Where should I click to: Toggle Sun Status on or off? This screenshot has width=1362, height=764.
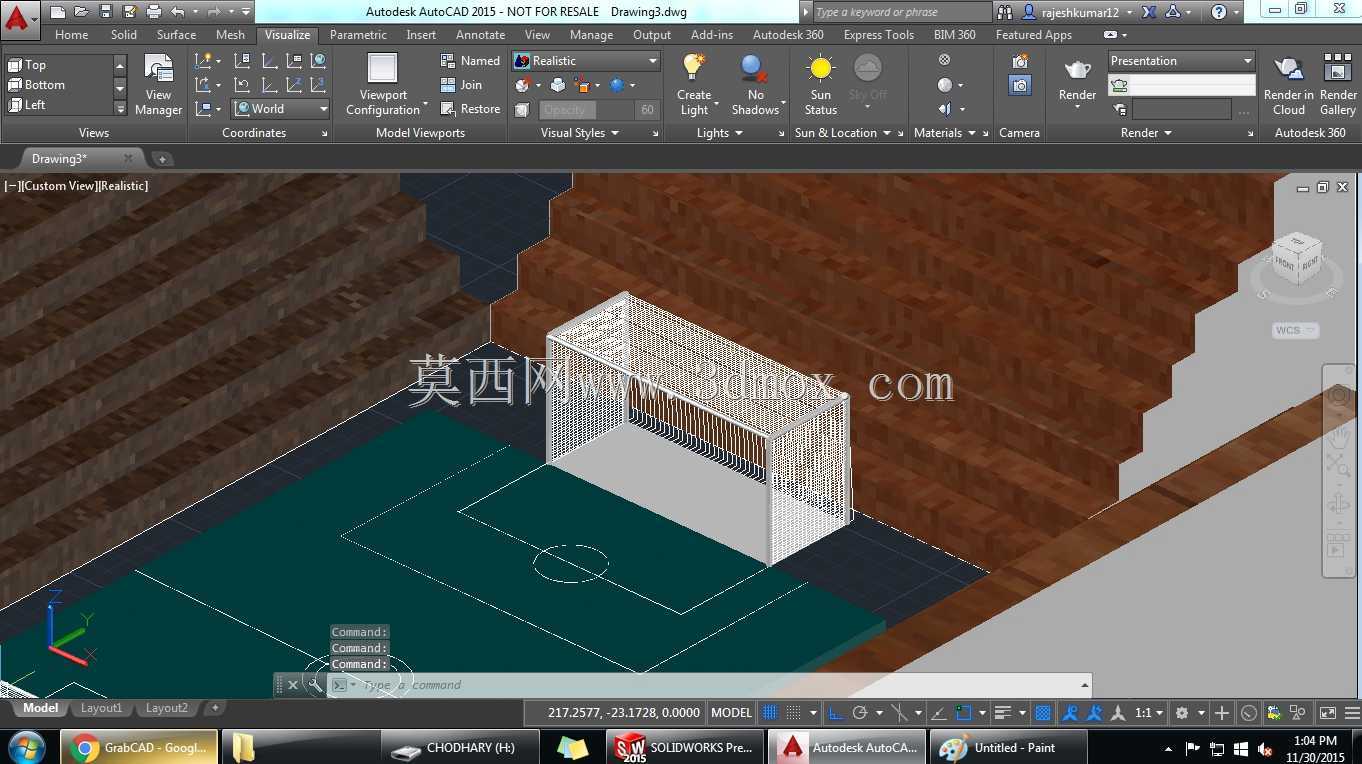tap(821, 86)
